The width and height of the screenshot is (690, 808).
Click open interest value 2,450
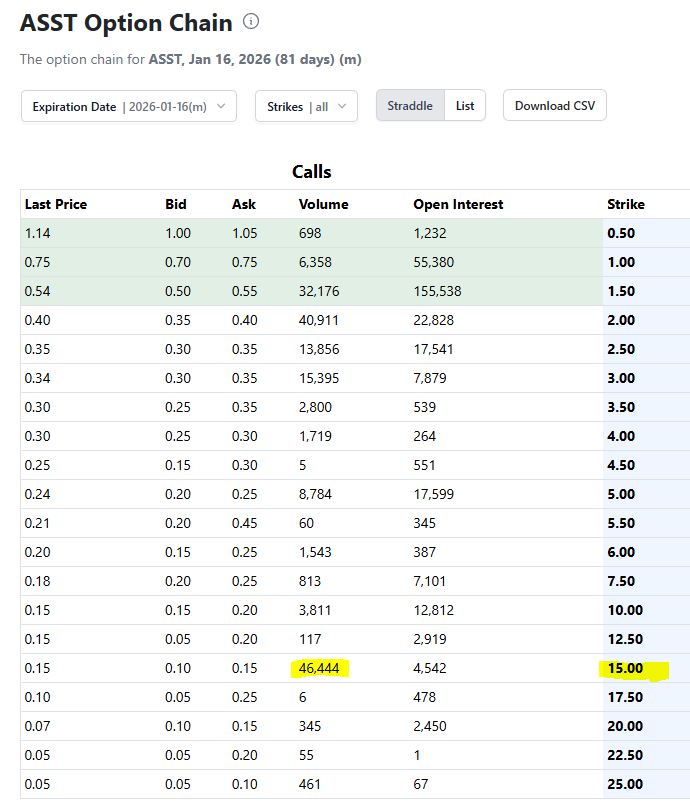[x=430, y=726]
